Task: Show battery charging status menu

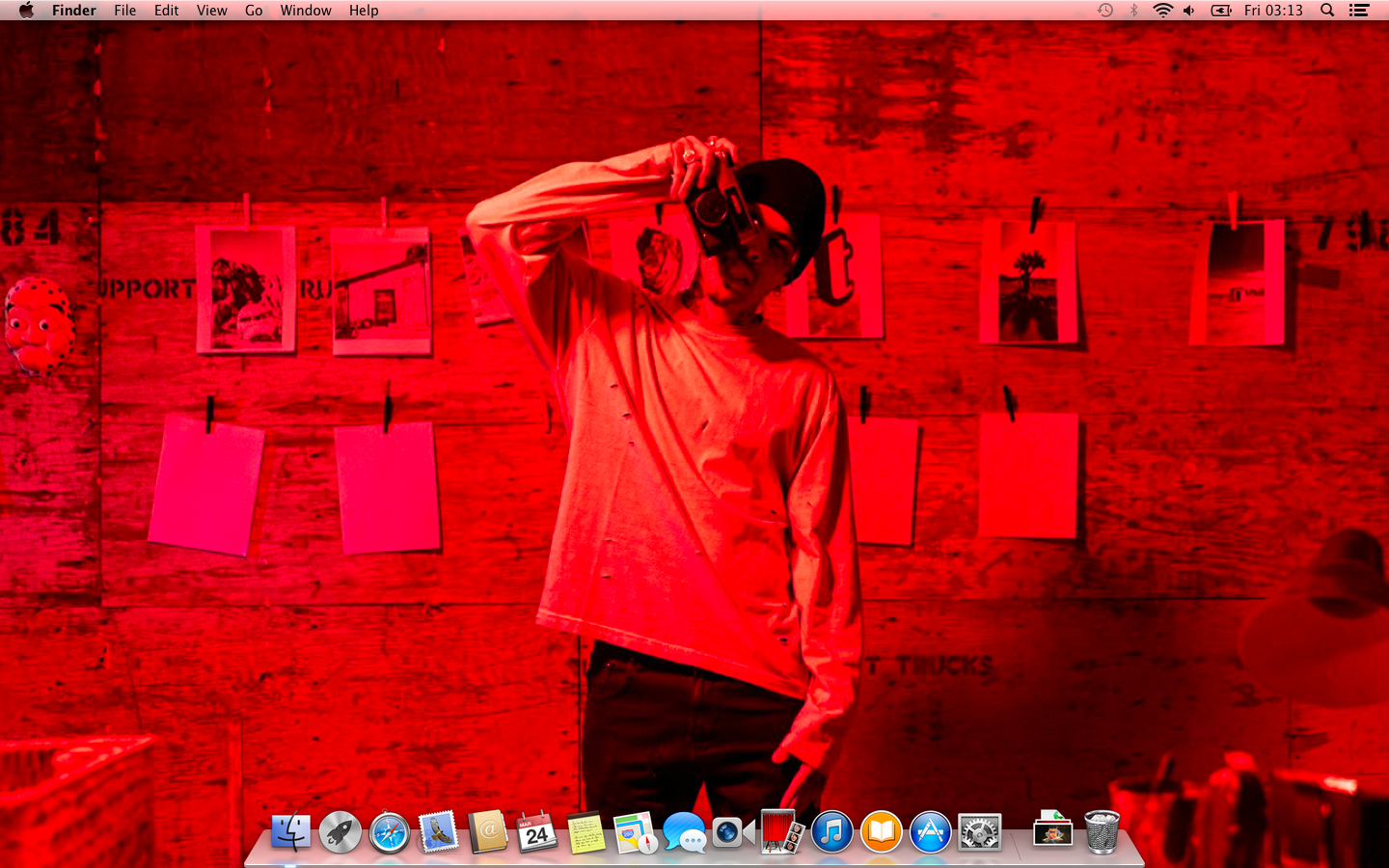Action: click(x=1221, y=11)
